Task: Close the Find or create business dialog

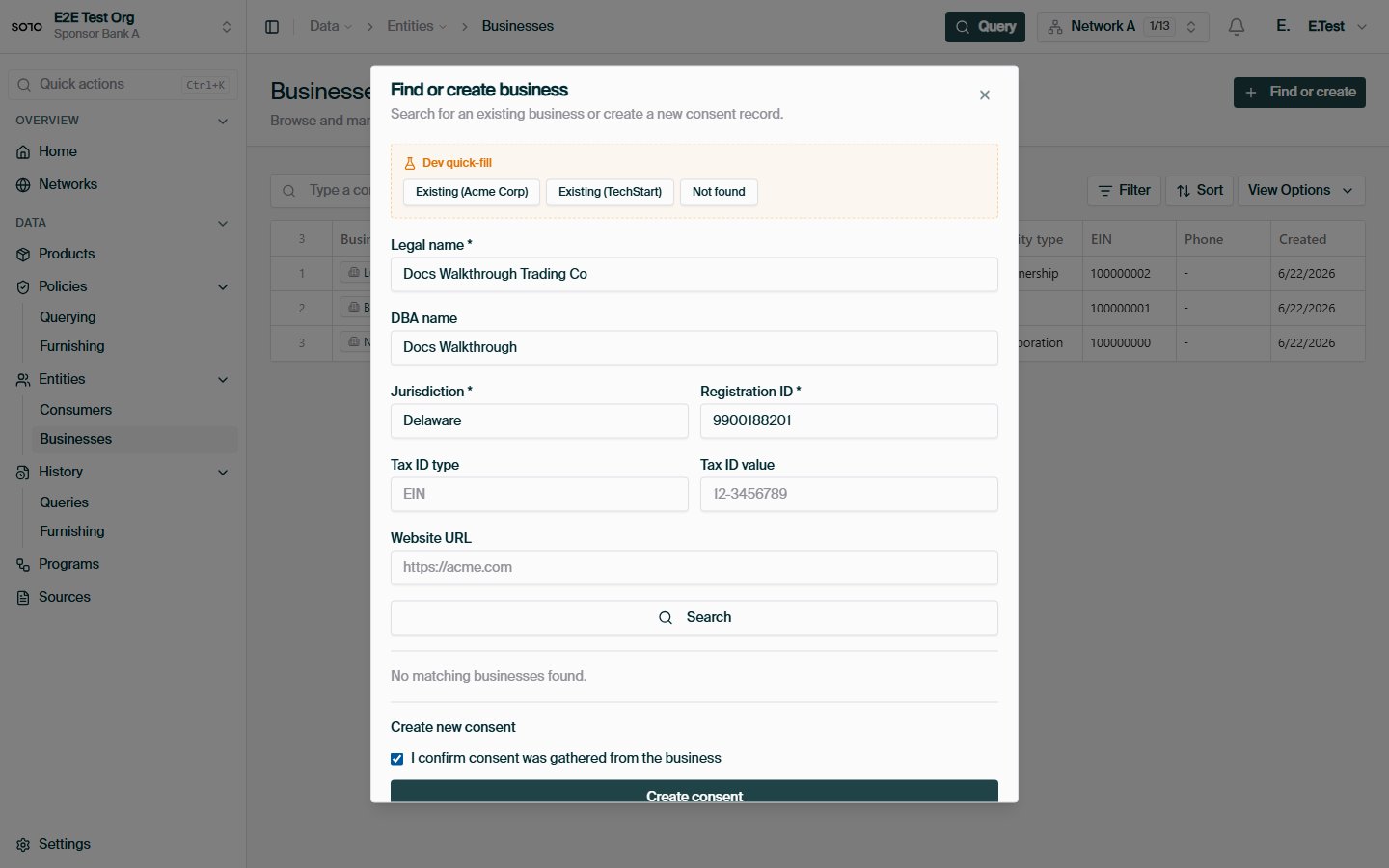Action: (985, 95)
